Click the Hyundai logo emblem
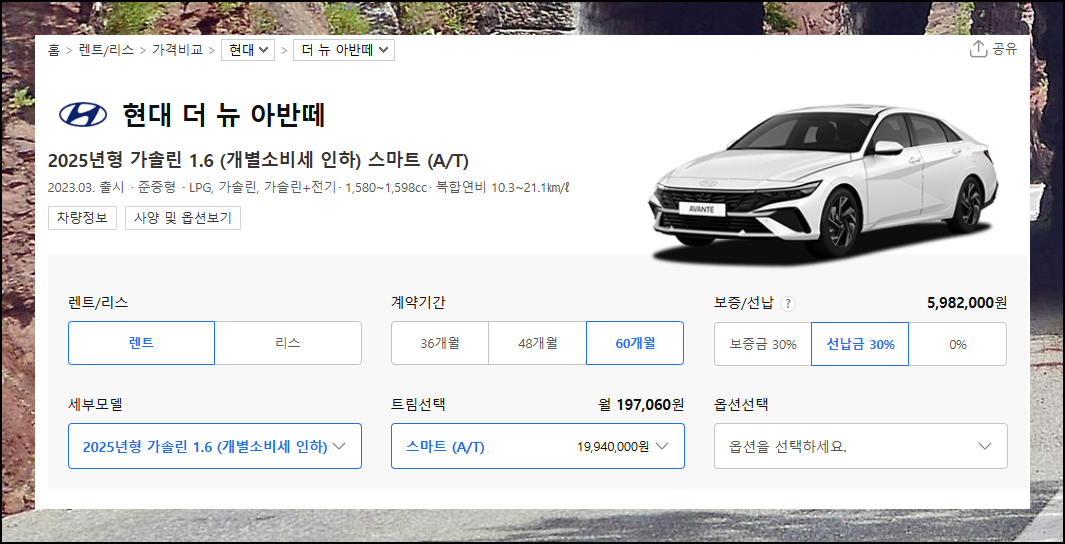Viewport: 1065px width, 544px height. (x=83, y=114)
